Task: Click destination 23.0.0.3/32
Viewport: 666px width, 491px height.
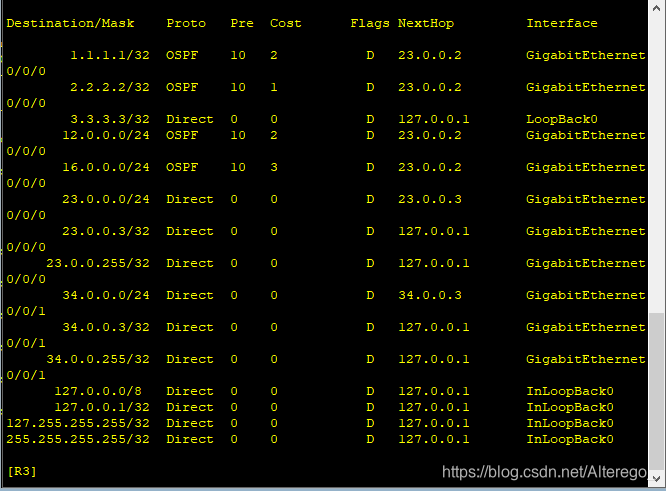Action: click(106, 231)
